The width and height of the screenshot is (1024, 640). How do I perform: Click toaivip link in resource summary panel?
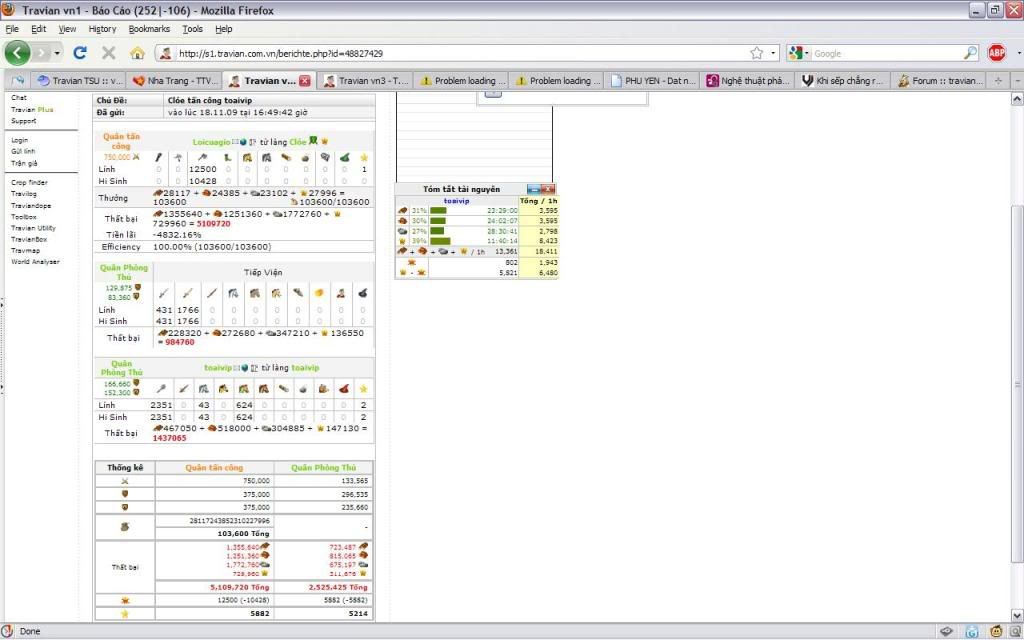pyautogui.click(x=456, y=201)
